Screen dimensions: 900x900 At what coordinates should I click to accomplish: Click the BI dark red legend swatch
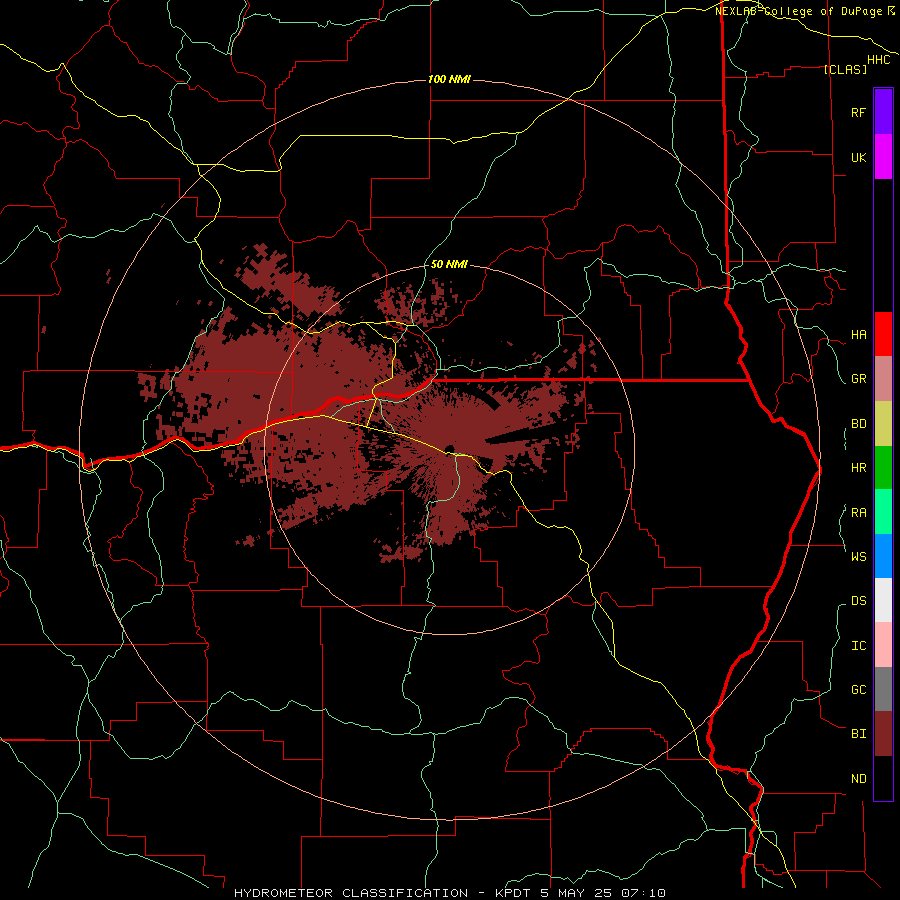[x=883, y=734]
